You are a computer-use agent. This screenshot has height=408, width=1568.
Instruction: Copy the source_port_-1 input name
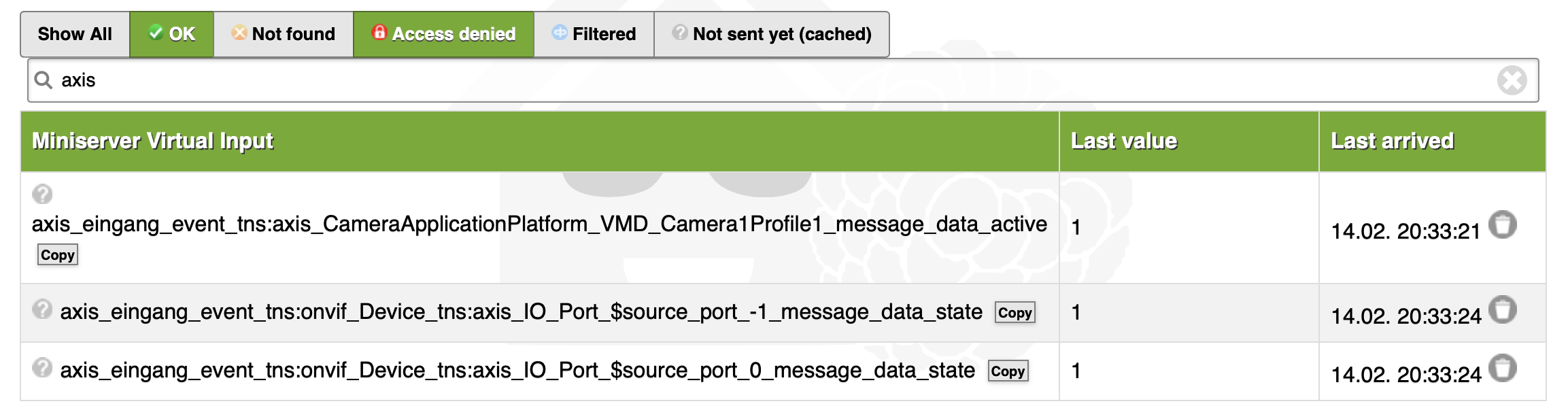pyautogui.click(x=1015, y=313)
